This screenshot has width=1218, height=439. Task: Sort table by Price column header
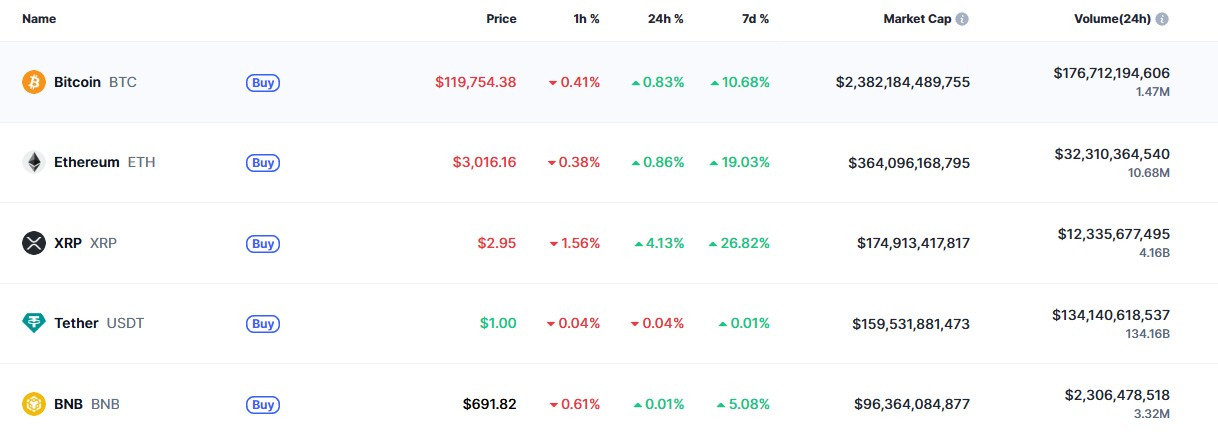(501, 19)
